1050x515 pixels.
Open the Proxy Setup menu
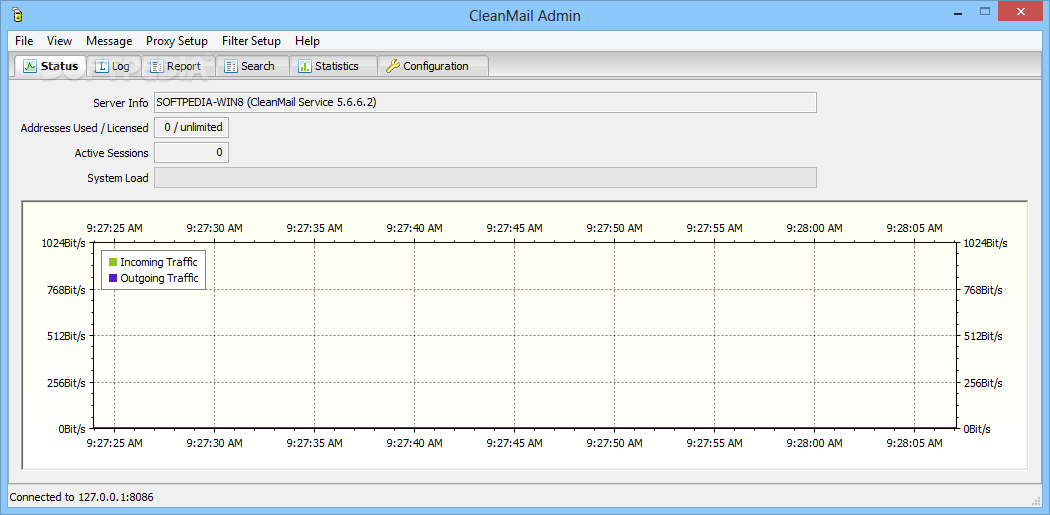pyautogui.click(x=177, y=41)
